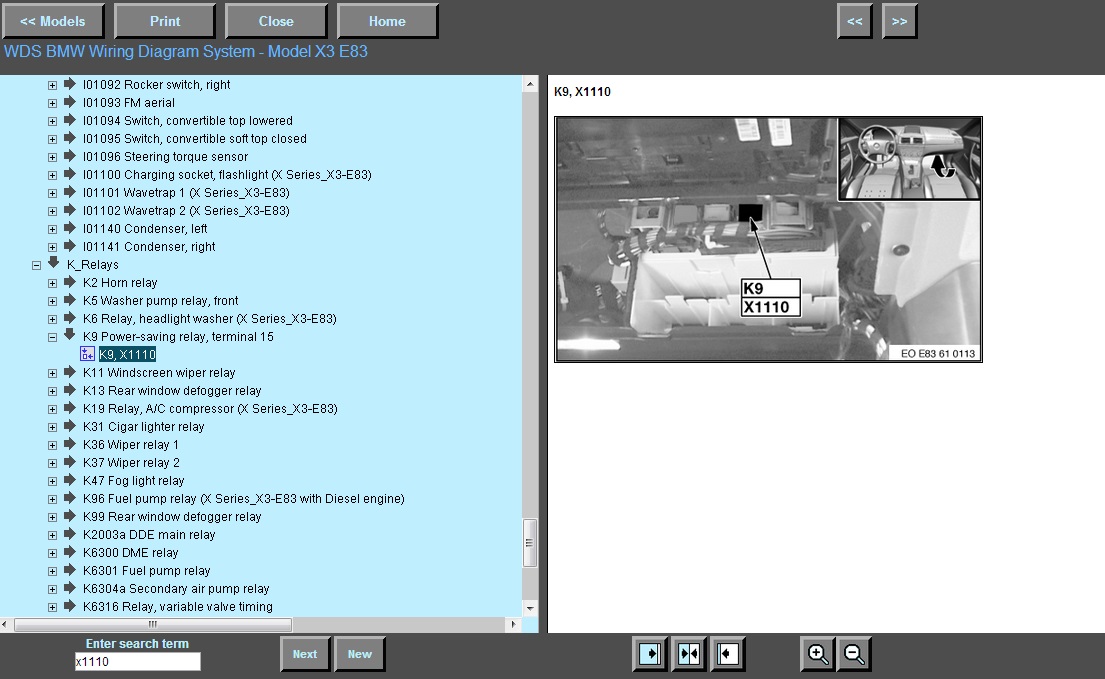Screen dimensions: 1105x679
Task: Collapse K9 Power-saving relay node
Action: [52, 337]
